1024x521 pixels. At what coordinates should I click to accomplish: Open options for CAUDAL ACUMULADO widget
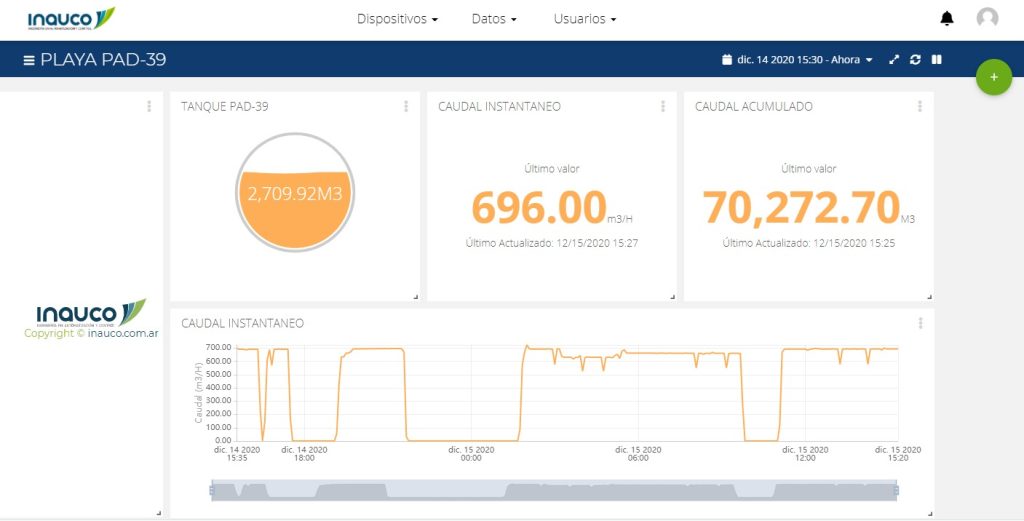[x=920, y=106]
